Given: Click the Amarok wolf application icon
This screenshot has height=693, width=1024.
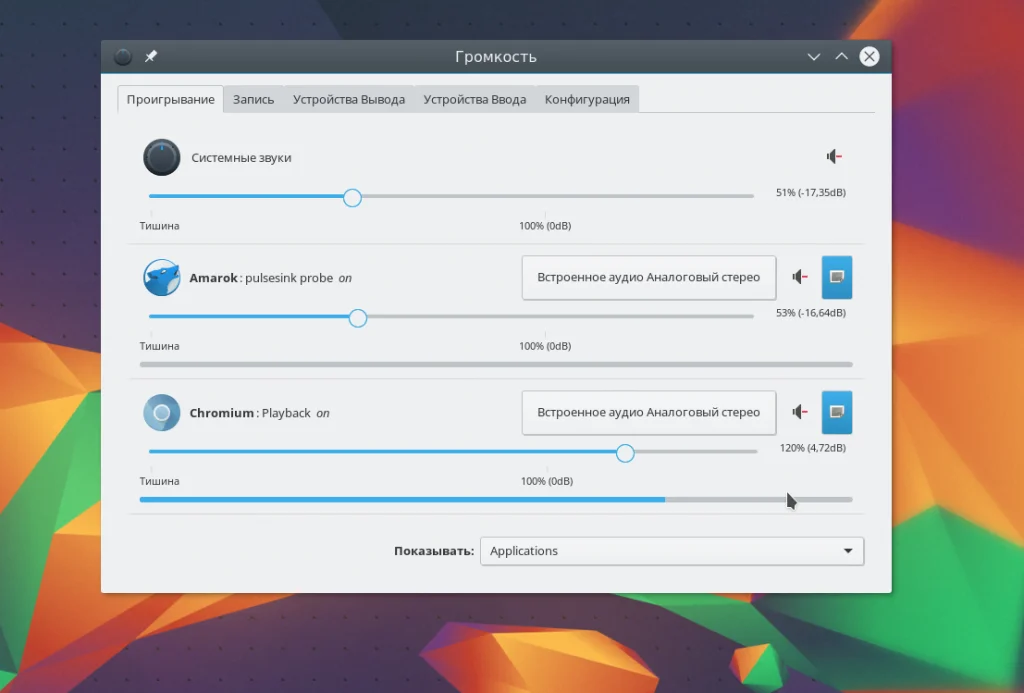Looking at the screenshot, I should [x=161, y=278].
